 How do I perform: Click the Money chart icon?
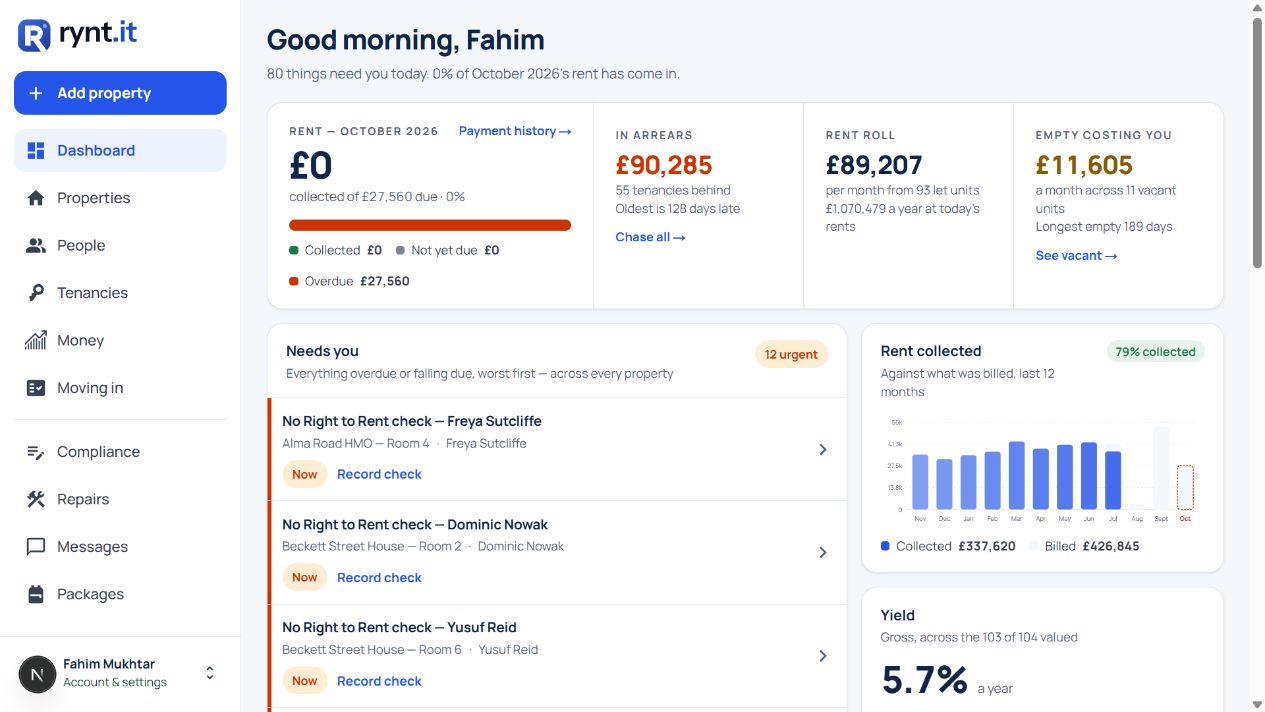(36, 340)
